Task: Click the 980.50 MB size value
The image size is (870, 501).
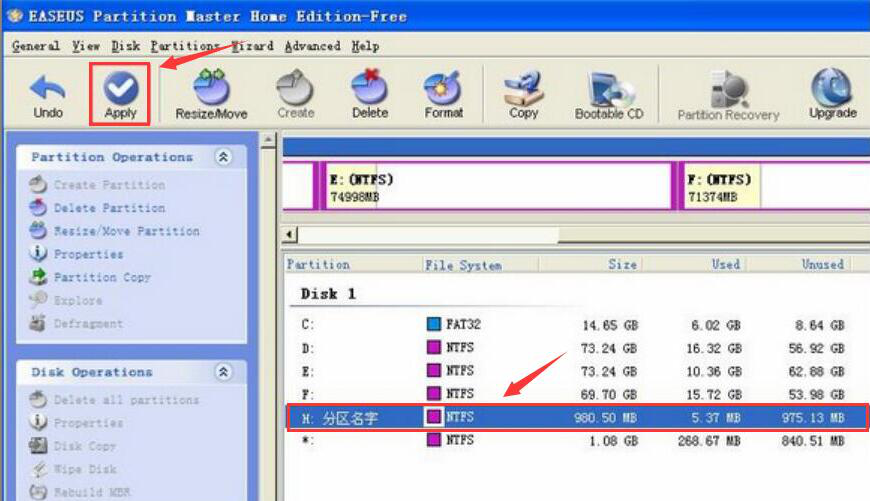Action: point(605,417)
